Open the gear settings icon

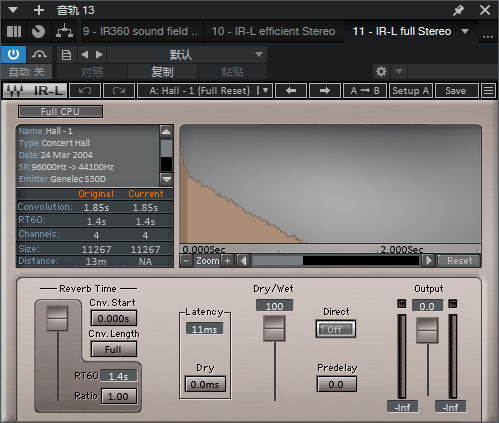pos(381,71)
